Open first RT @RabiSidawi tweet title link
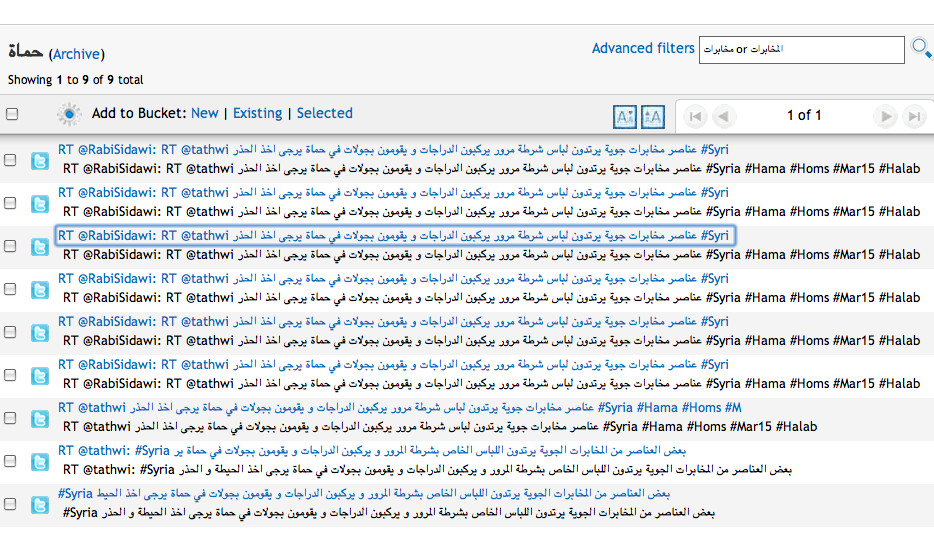934x534 pixels. (393, 150)
